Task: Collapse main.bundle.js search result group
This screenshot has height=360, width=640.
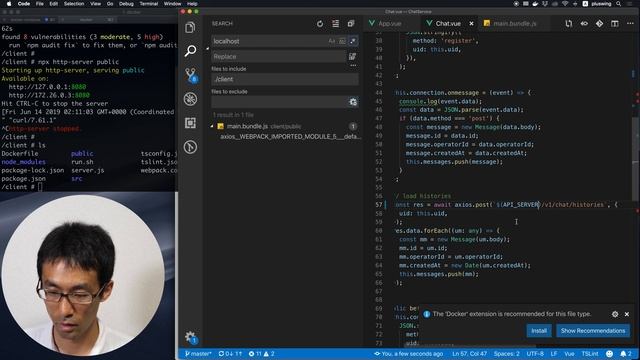Action: pos(212,127)
